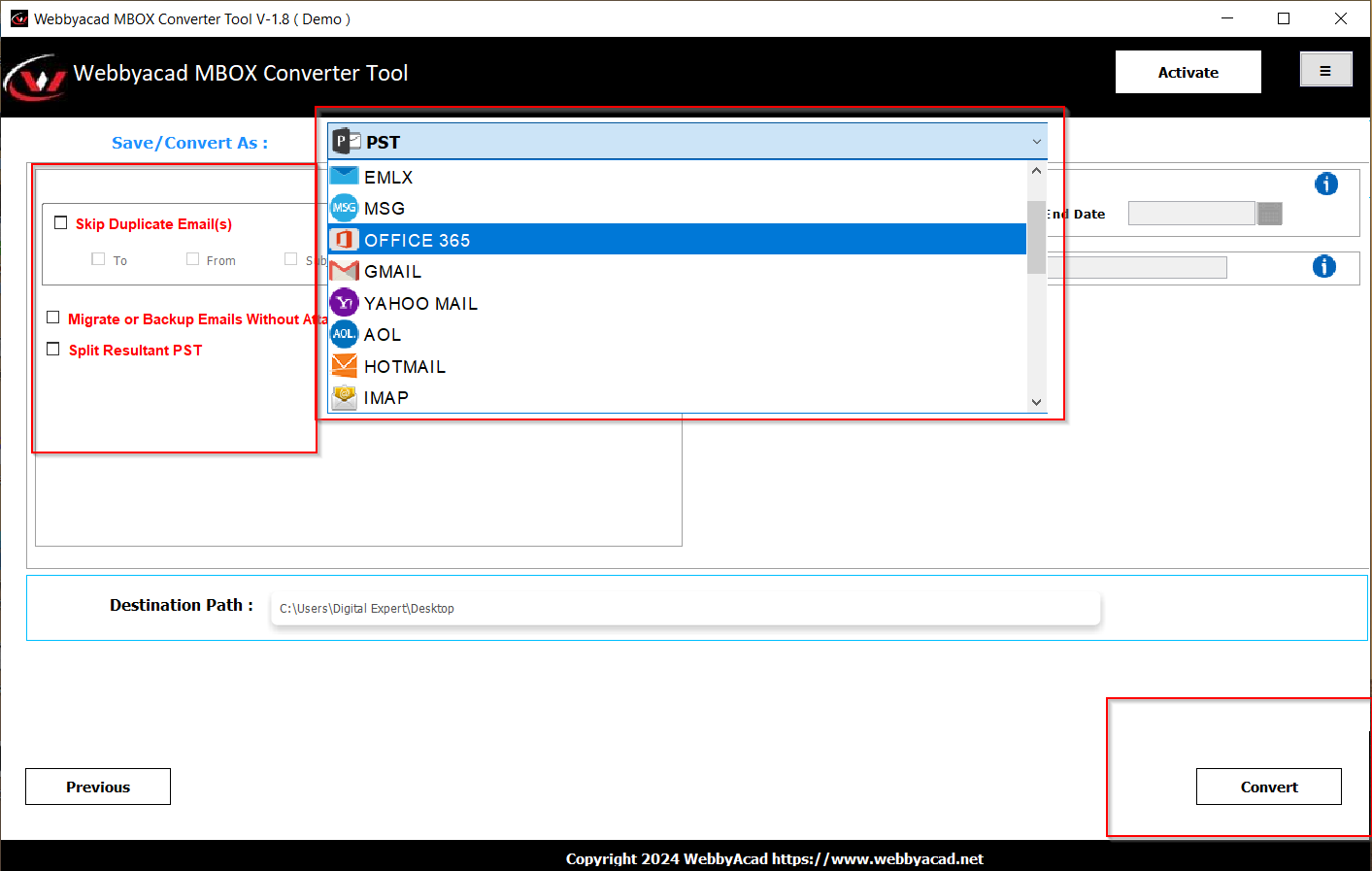Select the IMAP output option
The width and height of the screenshot is (1372, 871).
coord(385,397)
